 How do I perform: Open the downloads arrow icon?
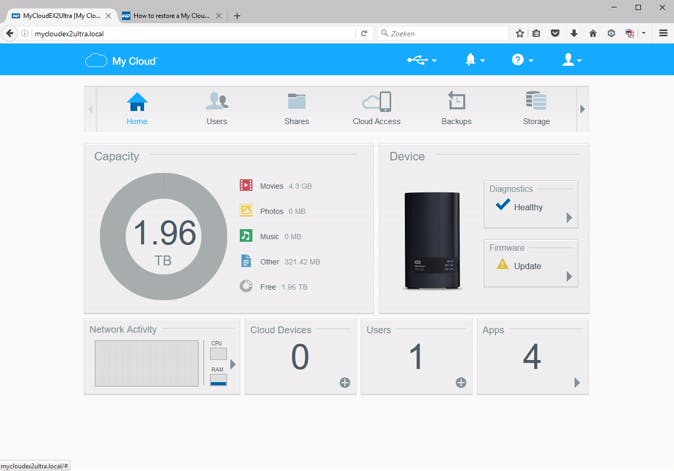574,33
